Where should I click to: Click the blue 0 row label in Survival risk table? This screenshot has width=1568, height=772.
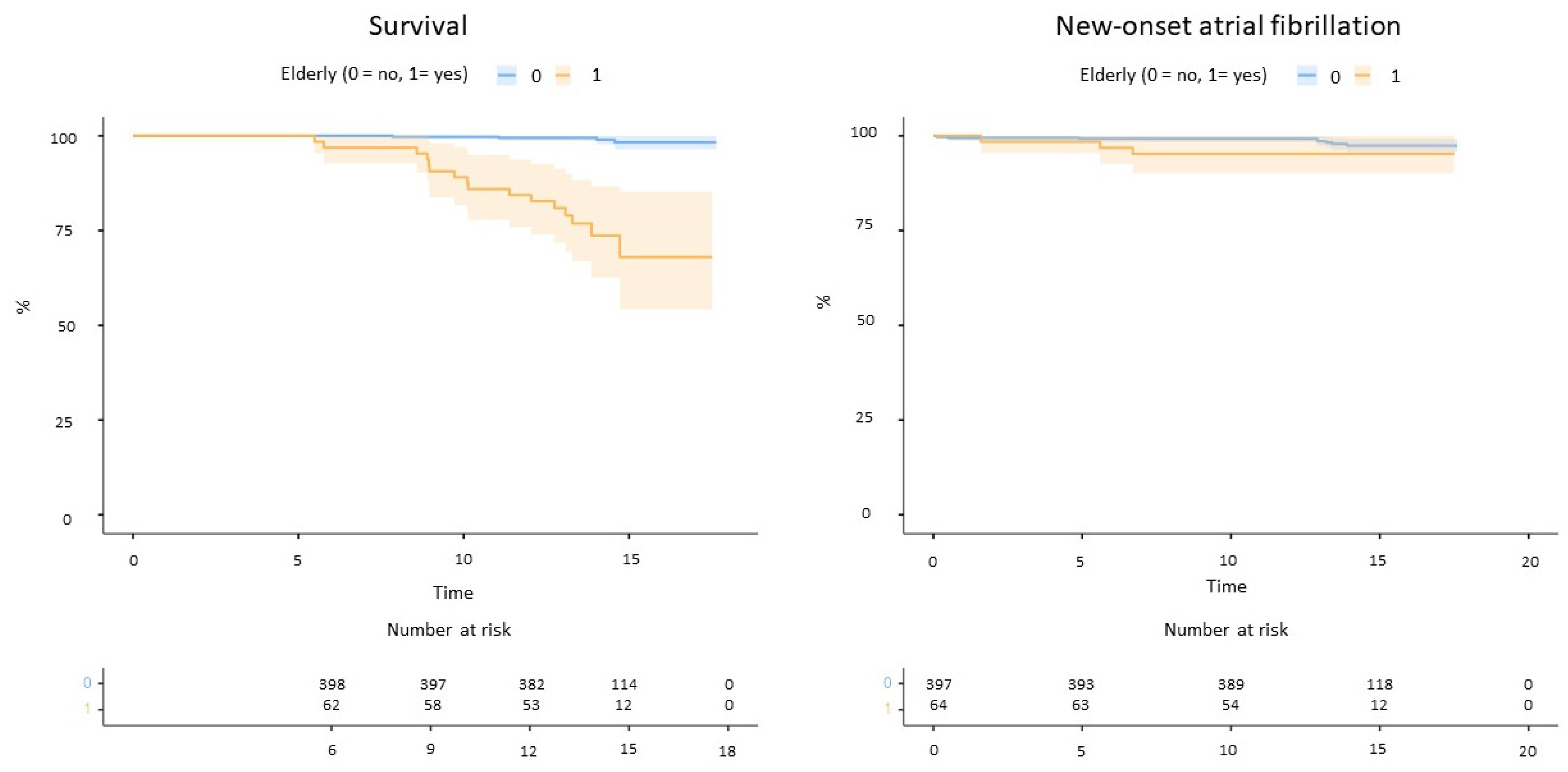point(87,683)
